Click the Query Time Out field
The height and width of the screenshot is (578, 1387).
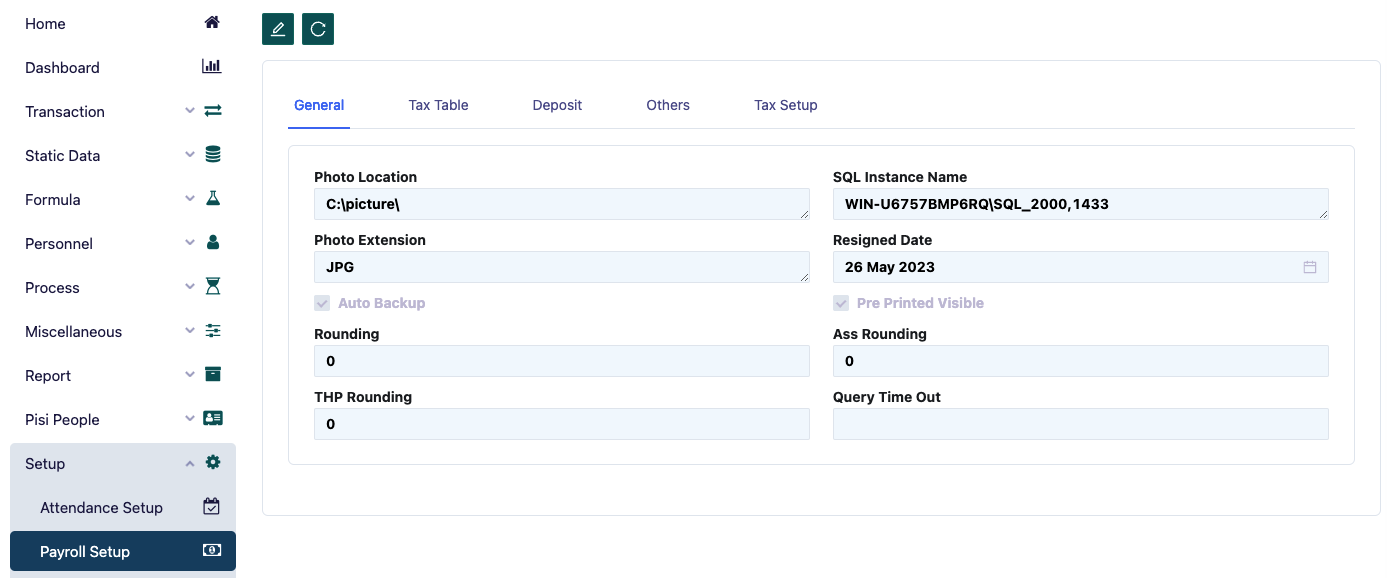1080,424
